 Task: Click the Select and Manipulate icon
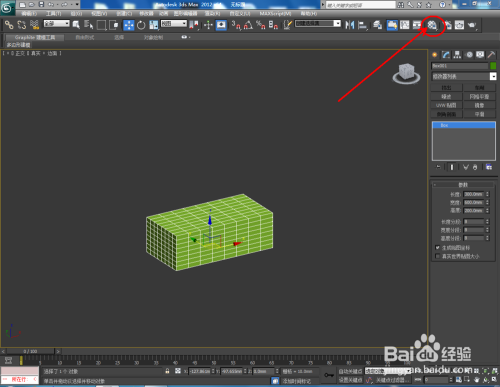[208, 25]
